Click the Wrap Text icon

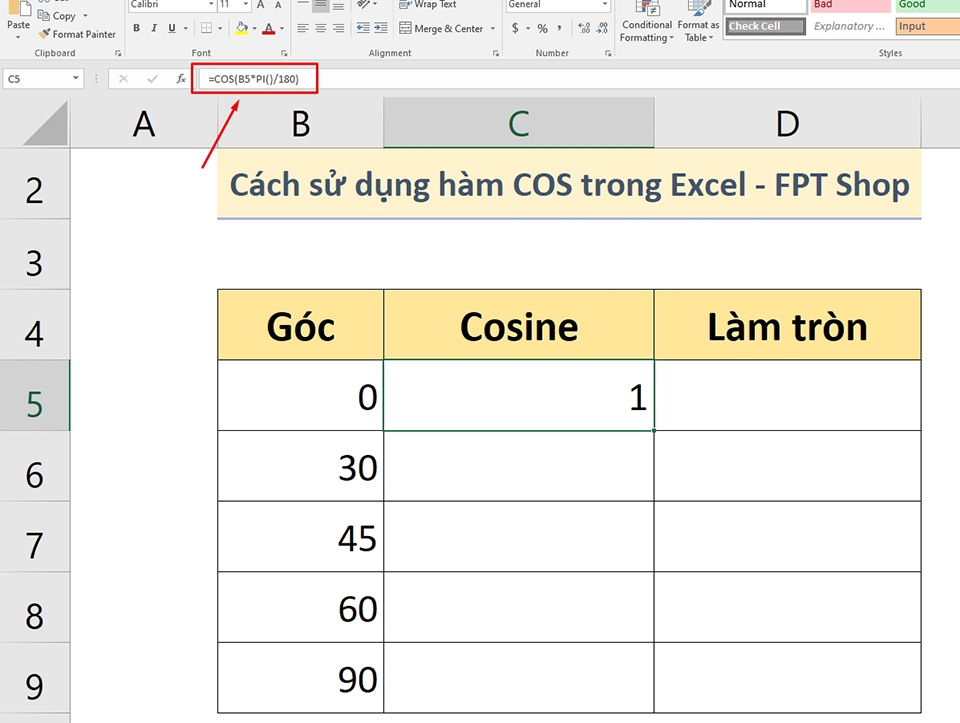[x=428, y=6]
